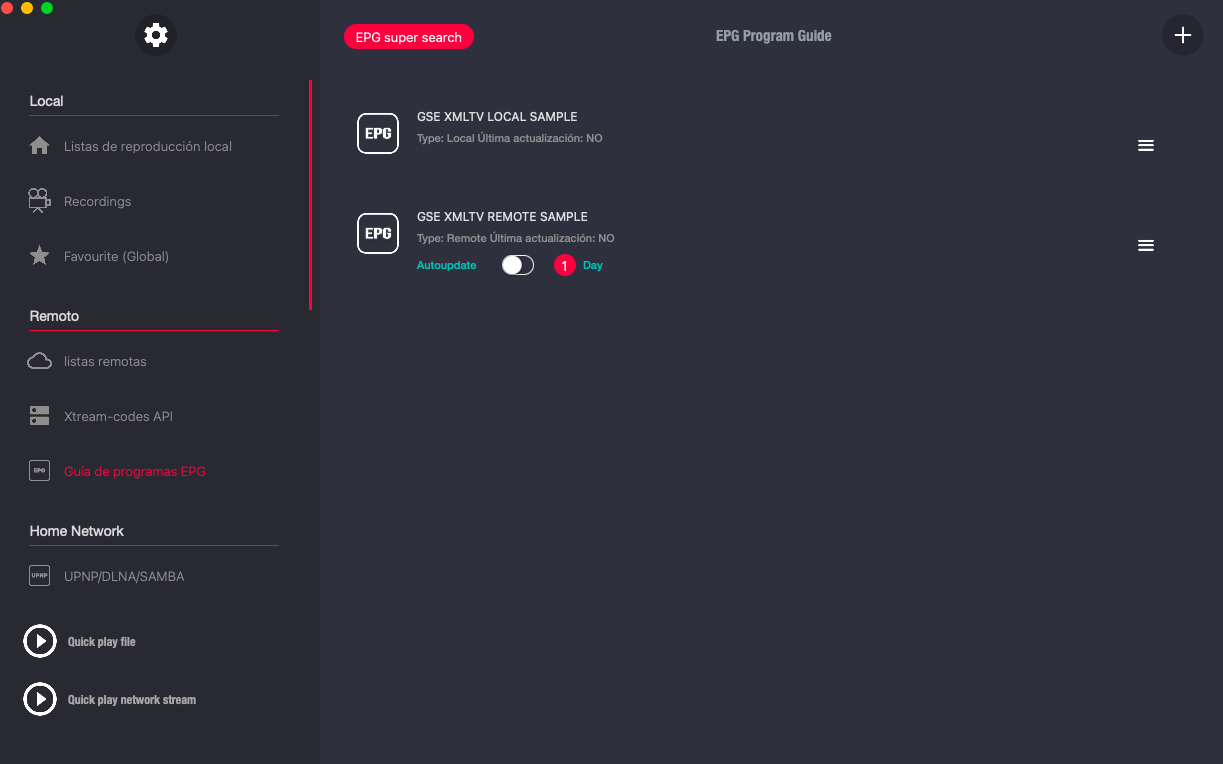Click the star icon for Favourite (Global)

40,256
